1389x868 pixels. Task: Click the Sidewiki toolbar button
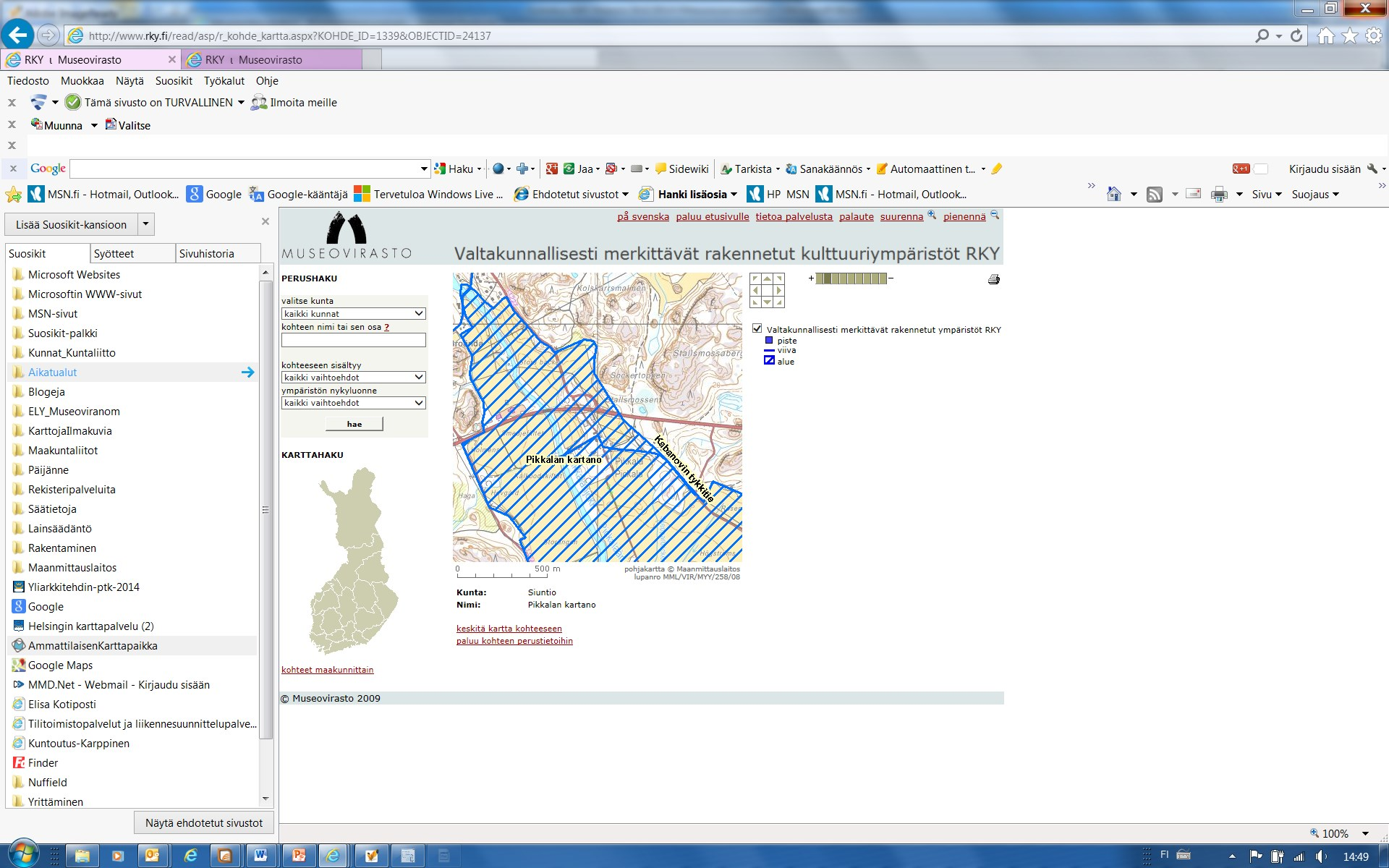click(x=681, y=169)
